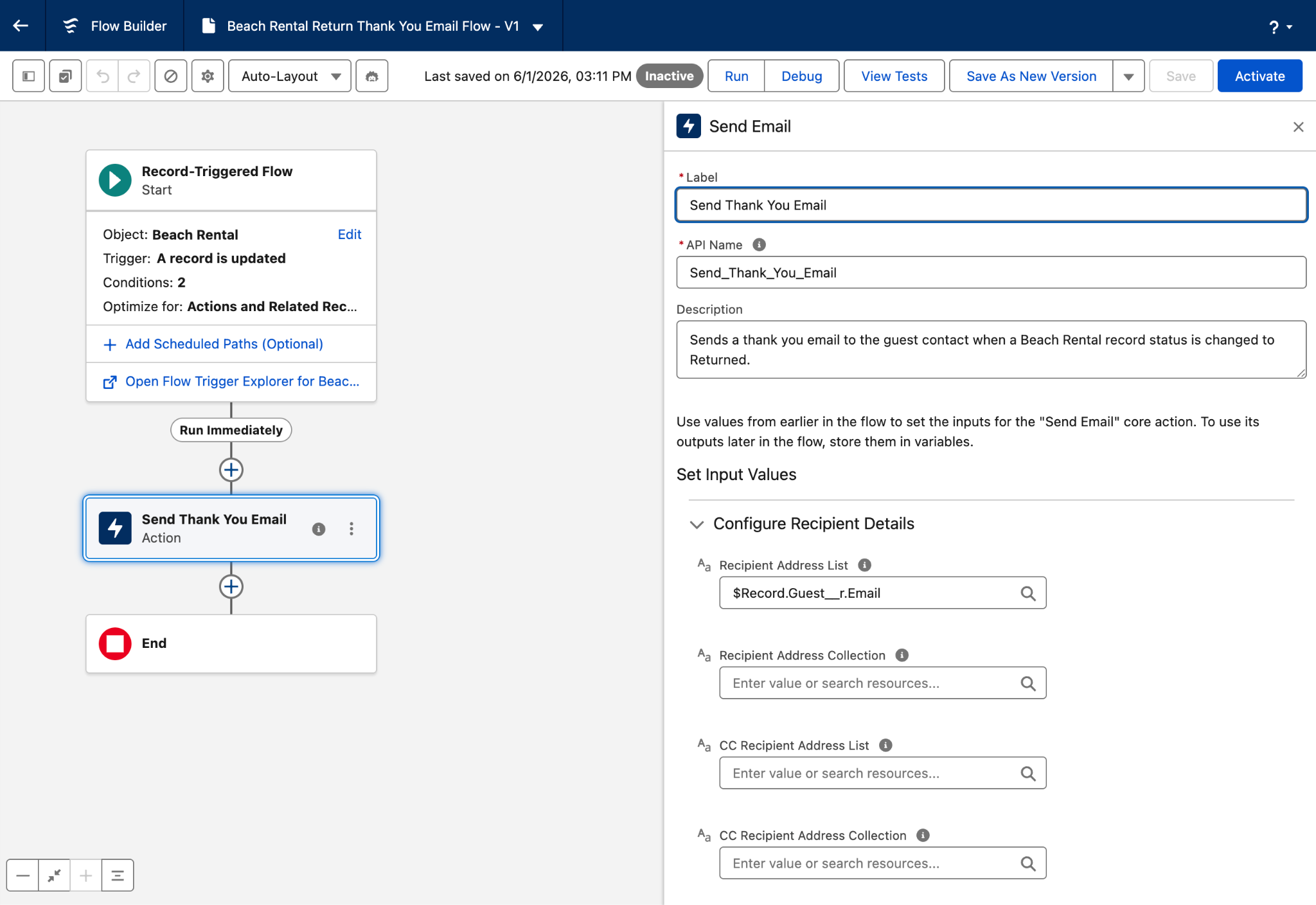Click the API Name input field
Image resolution: width=1316 pixels, height=905 pixels.
pos(991,273)
